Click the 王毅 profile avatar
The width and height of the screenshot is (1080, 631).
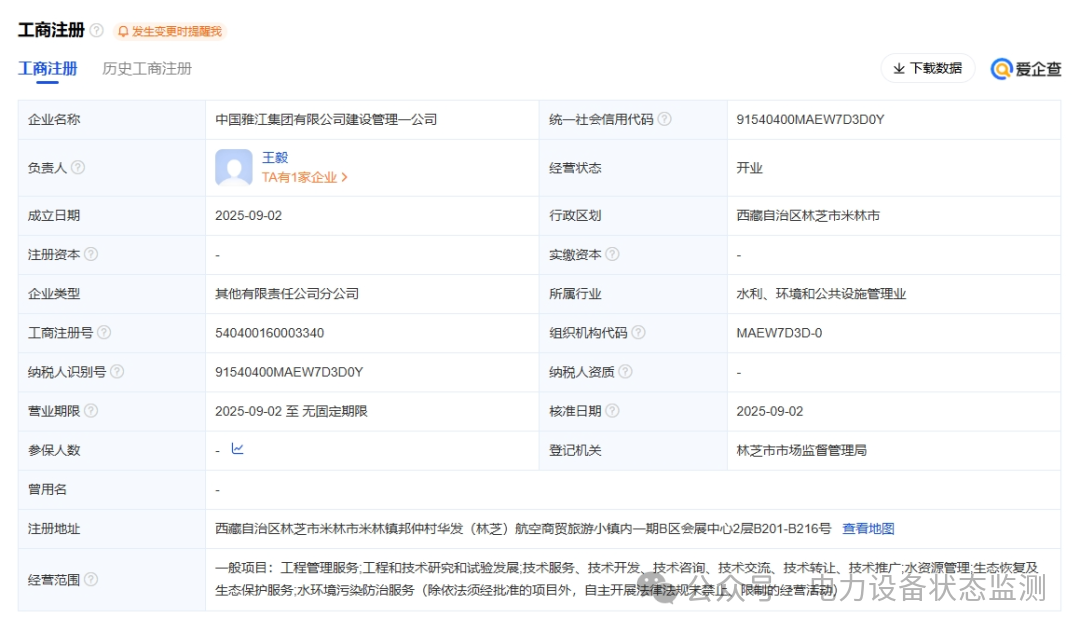click(234, 168)
